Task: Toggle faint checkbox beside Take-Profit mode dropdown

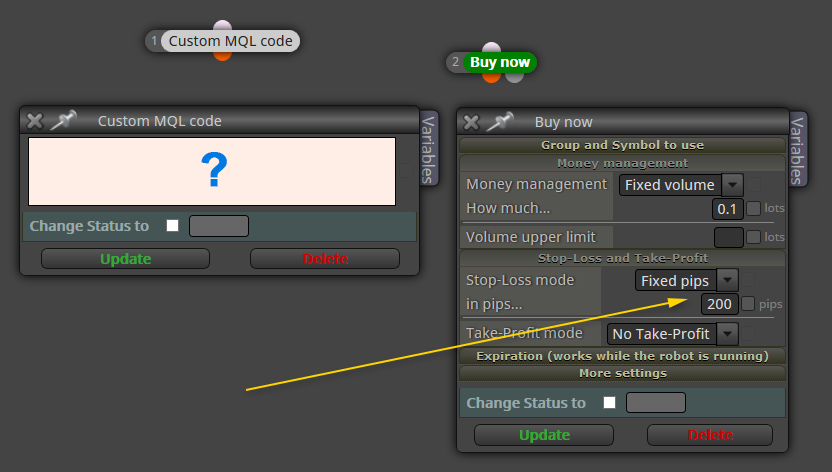Action: click(x=748, y=333)
